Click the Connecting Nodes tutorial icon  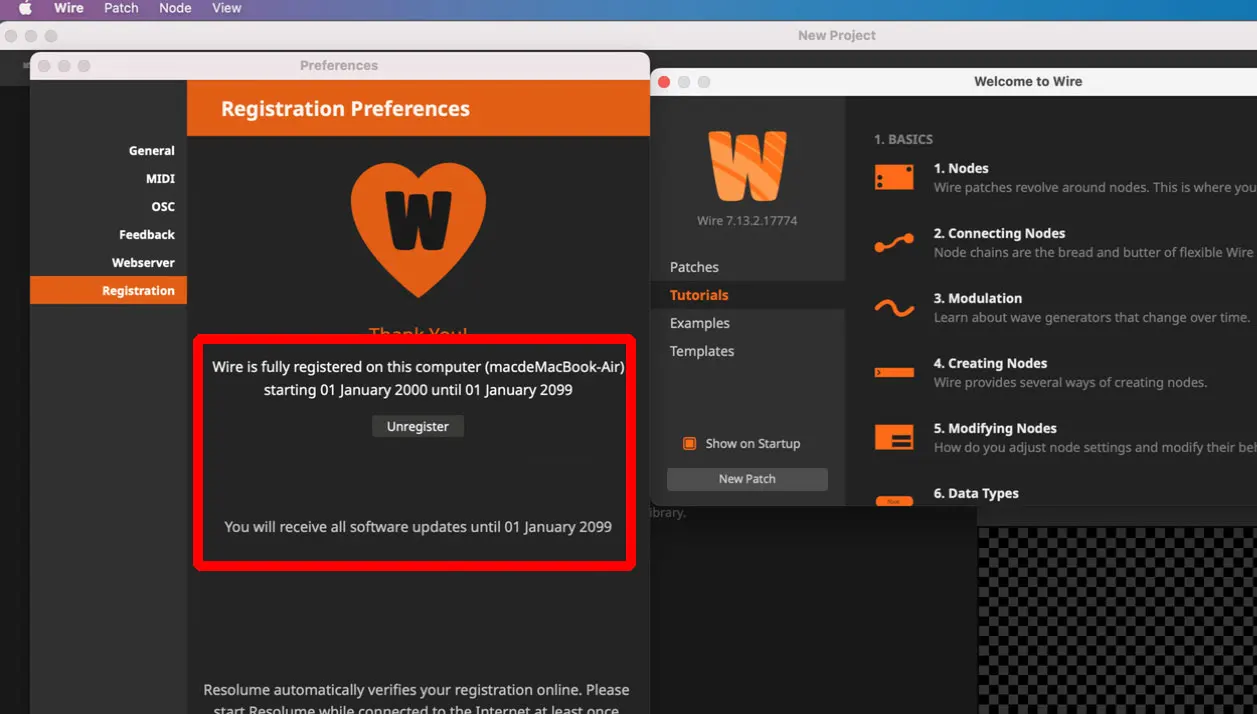click(894, 243)
